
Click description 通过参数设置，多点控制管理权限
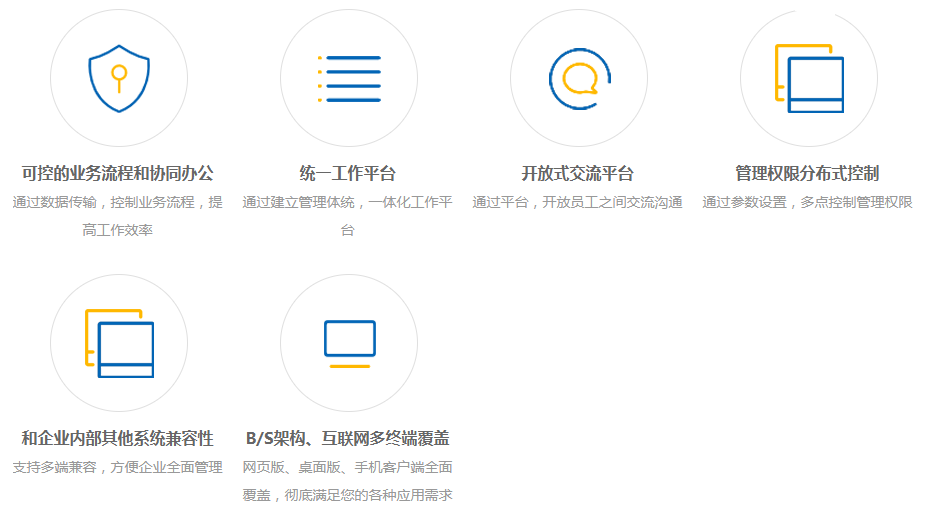808,202
